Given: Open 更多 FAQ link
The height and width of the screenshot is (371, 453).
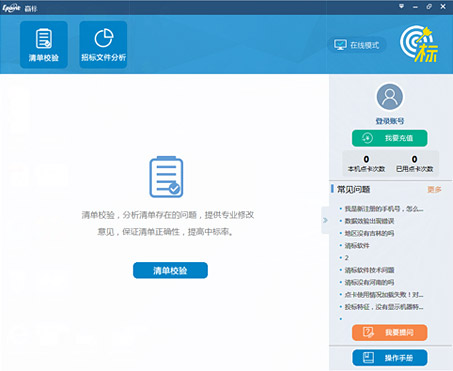Looking at the screenshot, I should coord(434,190).
